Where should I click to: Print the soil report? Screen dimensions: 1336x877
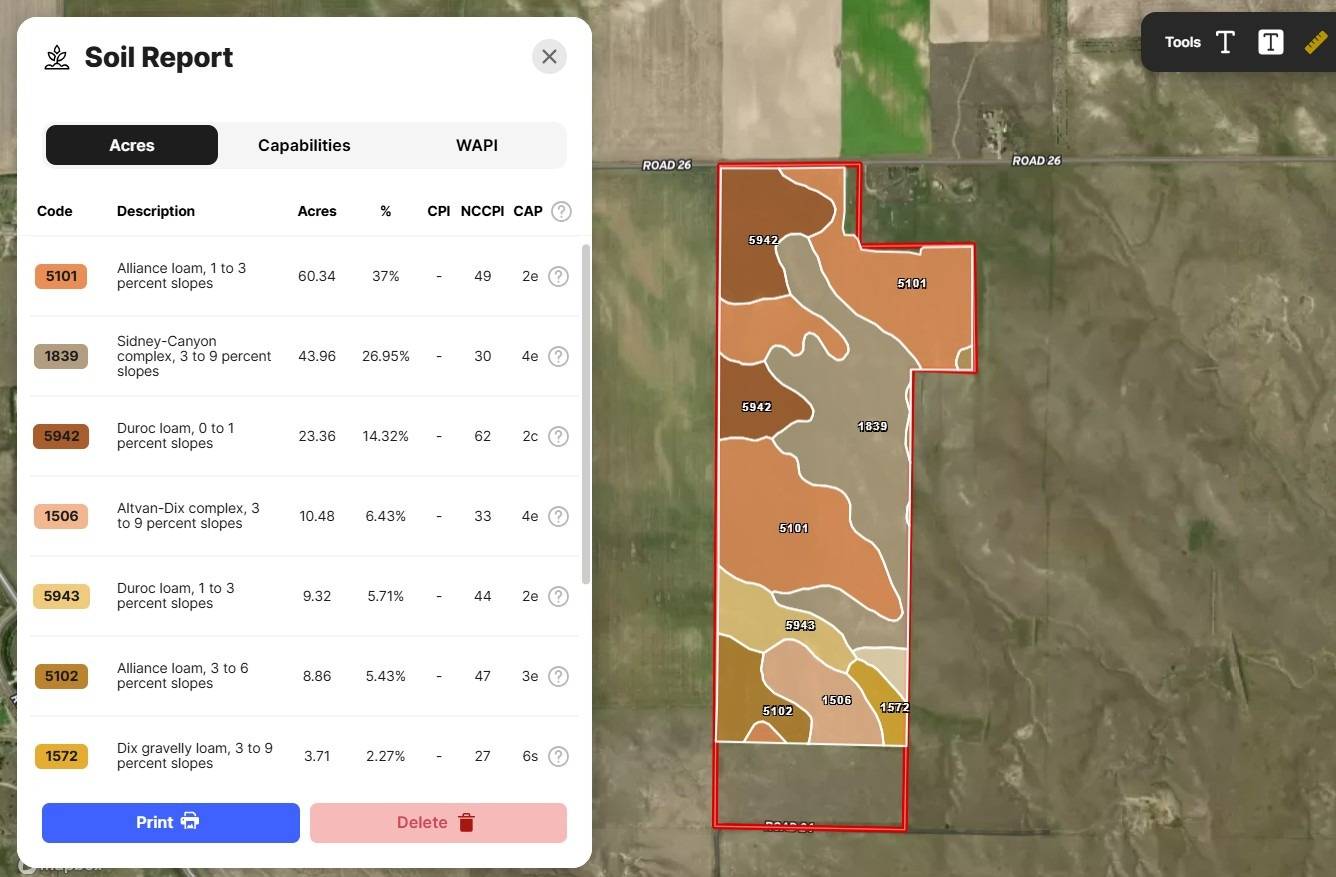pos(171,823)
